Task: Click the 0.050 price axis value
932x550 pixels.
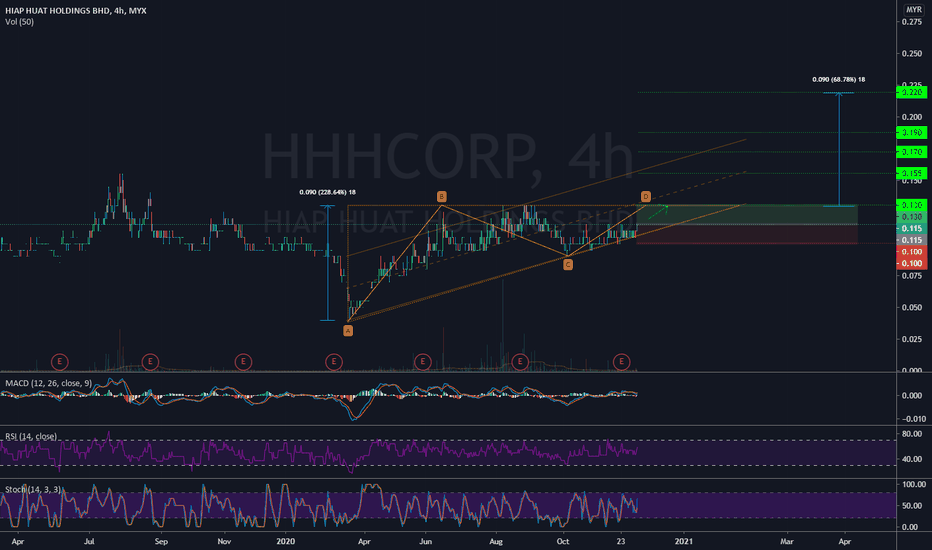Action: pos(912,307)
